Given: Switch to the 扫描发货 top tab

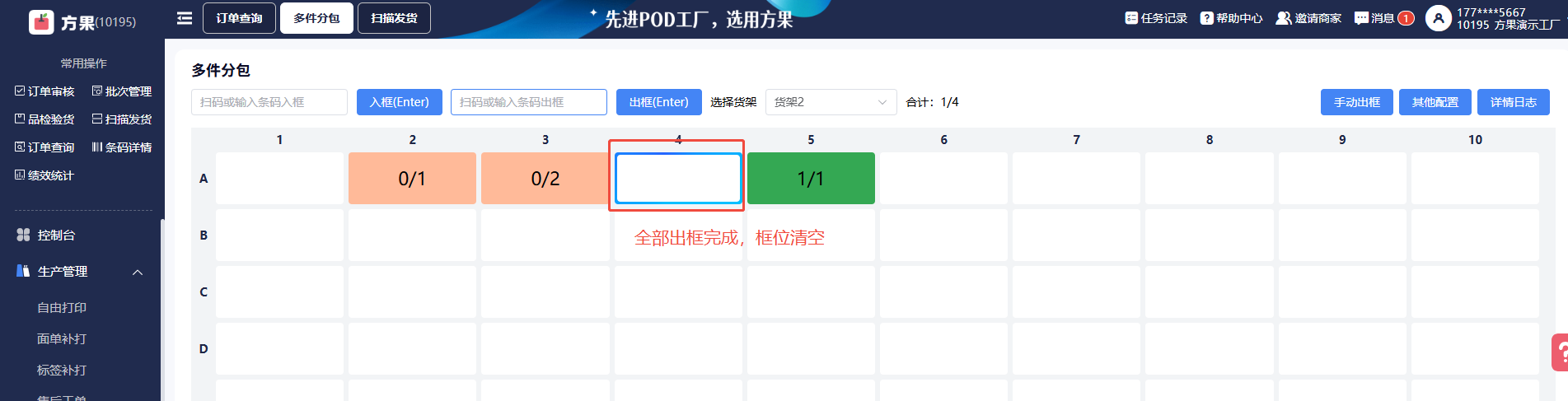Looking at the screenshot, I should point(394,18).
